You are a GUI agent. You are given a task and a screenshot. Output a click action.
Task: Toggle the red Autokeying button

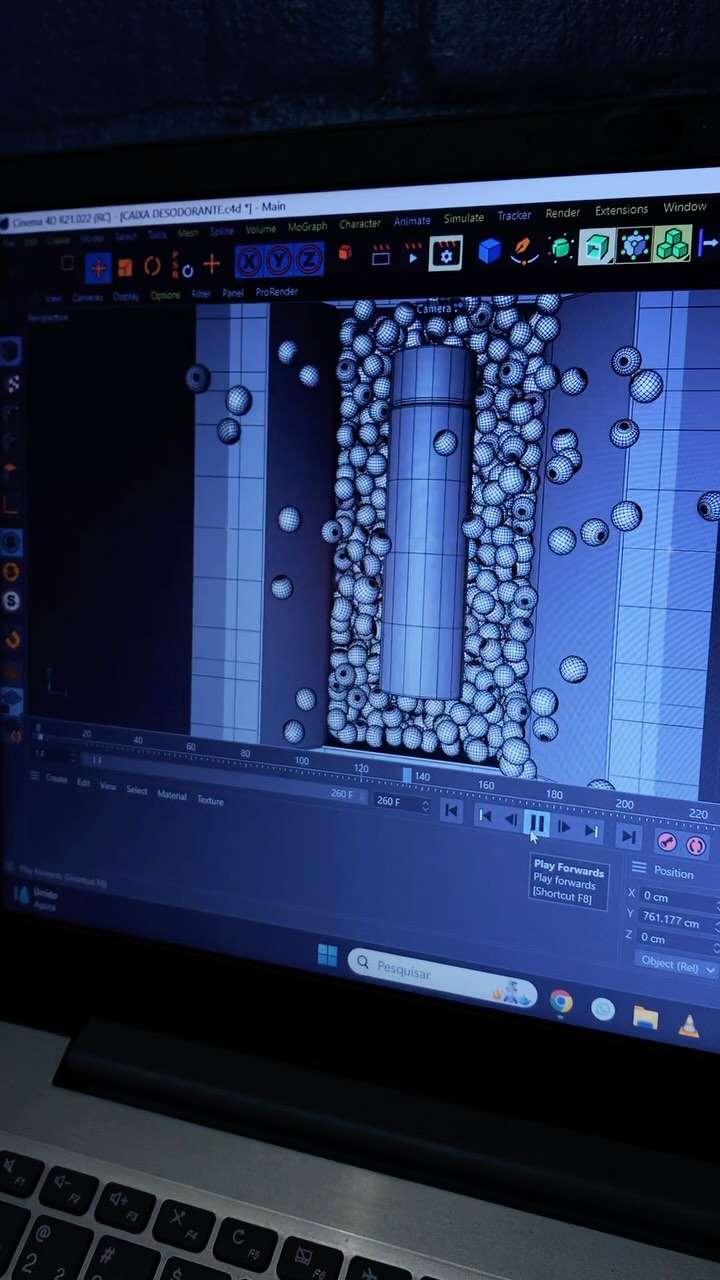pos(696,847)
